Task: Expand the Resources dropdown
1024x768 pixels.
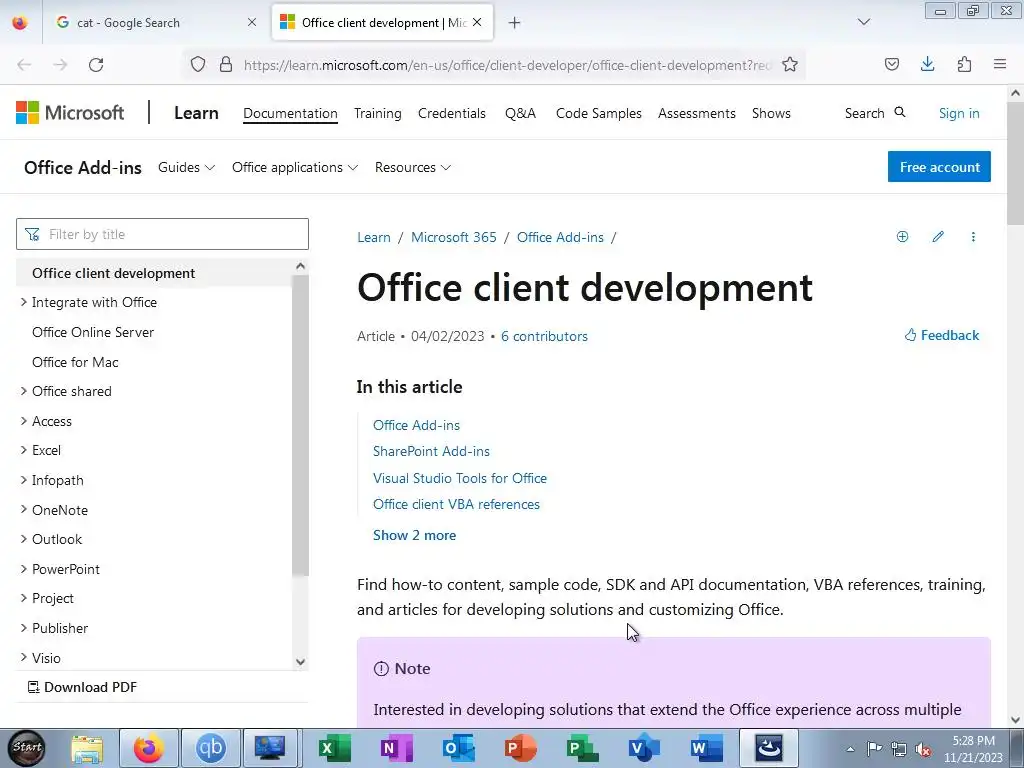Action: pos(413,167)
